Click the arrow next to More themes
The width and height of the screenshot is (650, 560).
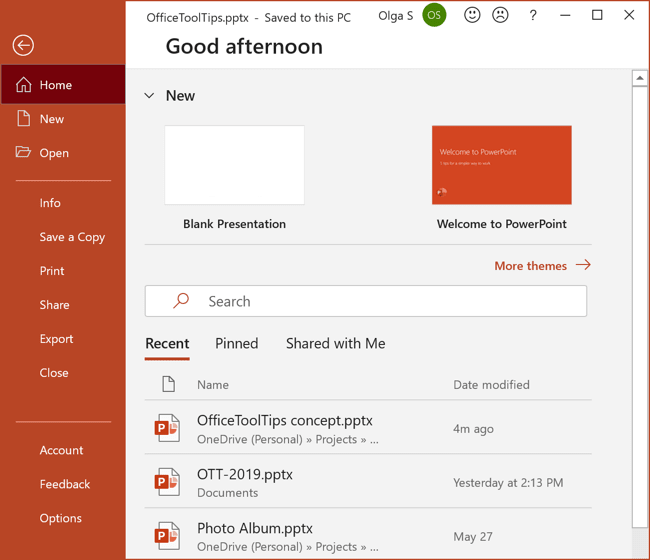coord(583,265)
